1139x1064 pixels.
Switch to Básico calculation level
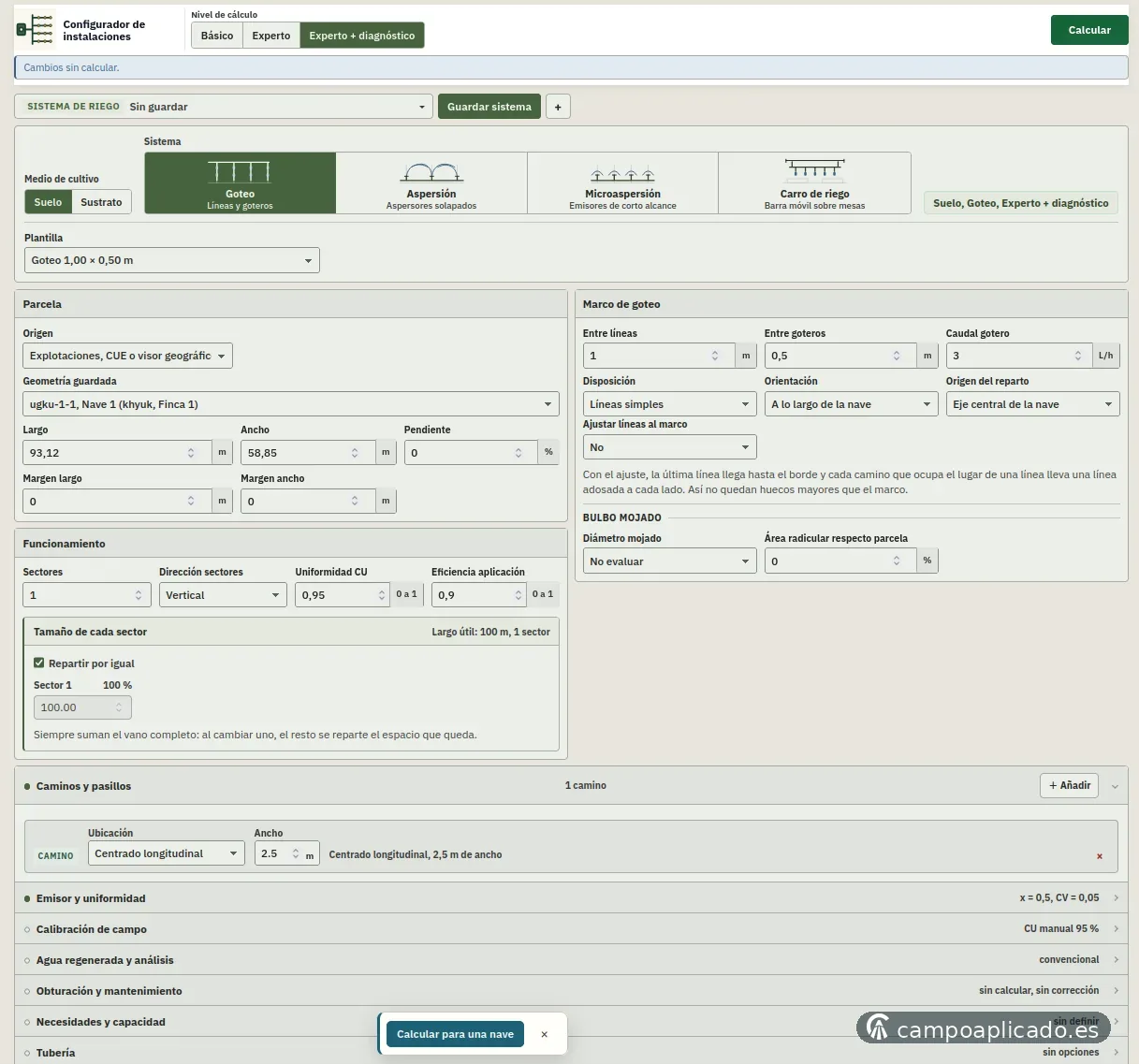[217, 36]
